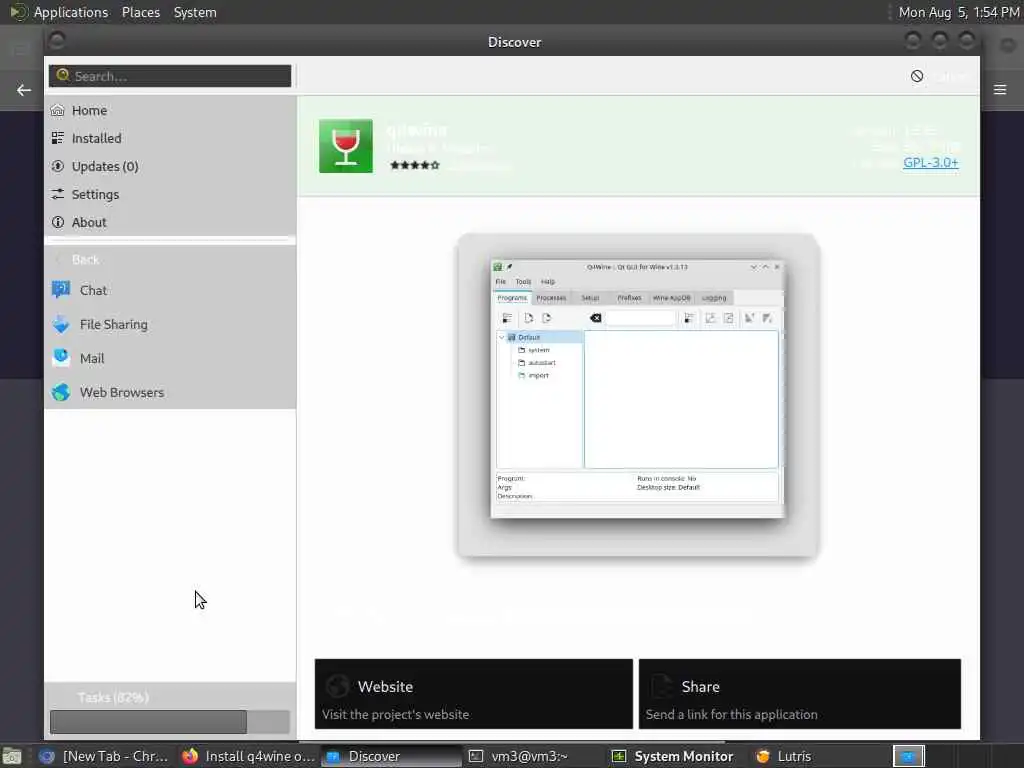Click the clock Mon Aug 5, 1:54 PM

(959, 12)
